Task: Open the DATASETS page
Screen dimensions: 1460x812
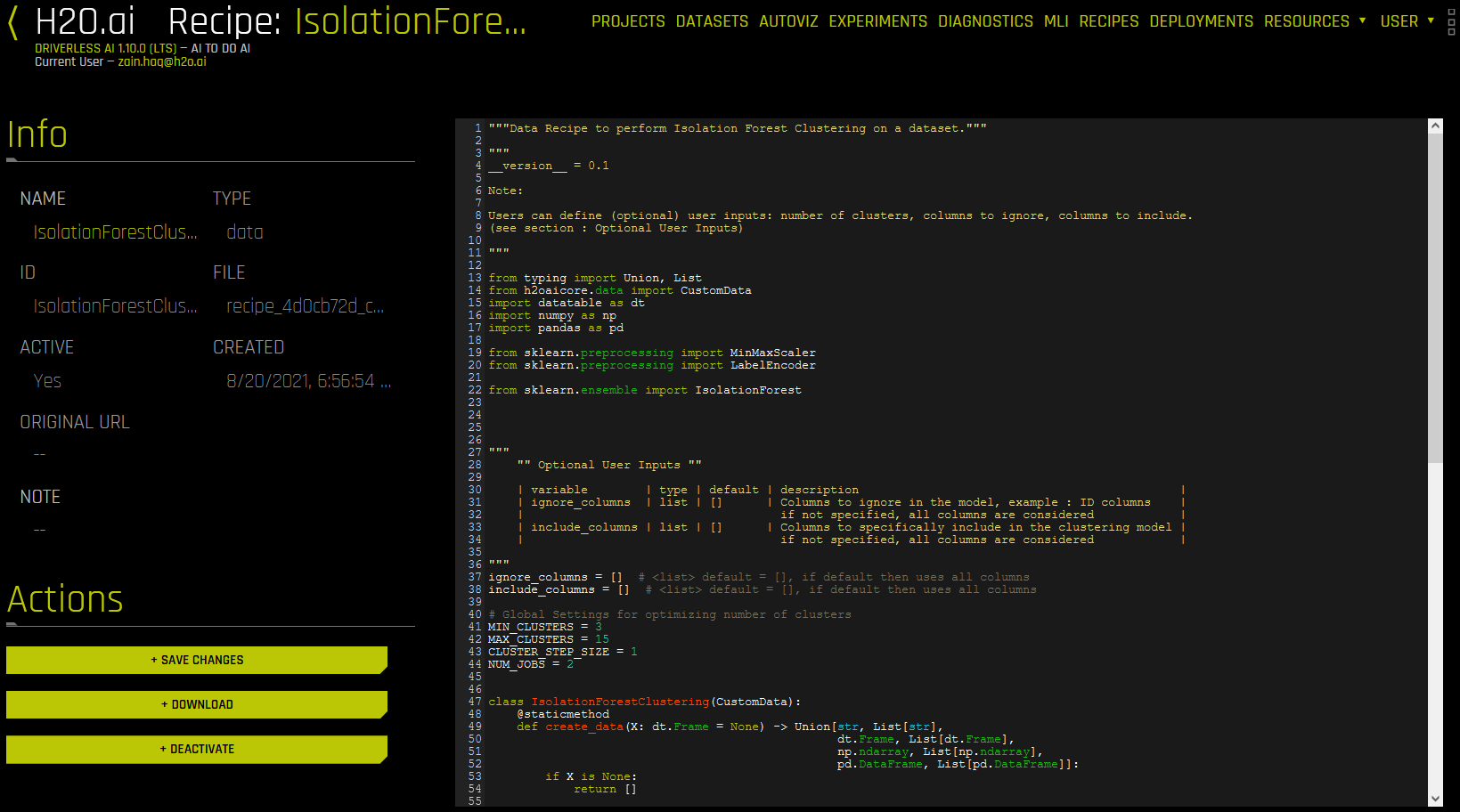Action: (x=712, y=21)
